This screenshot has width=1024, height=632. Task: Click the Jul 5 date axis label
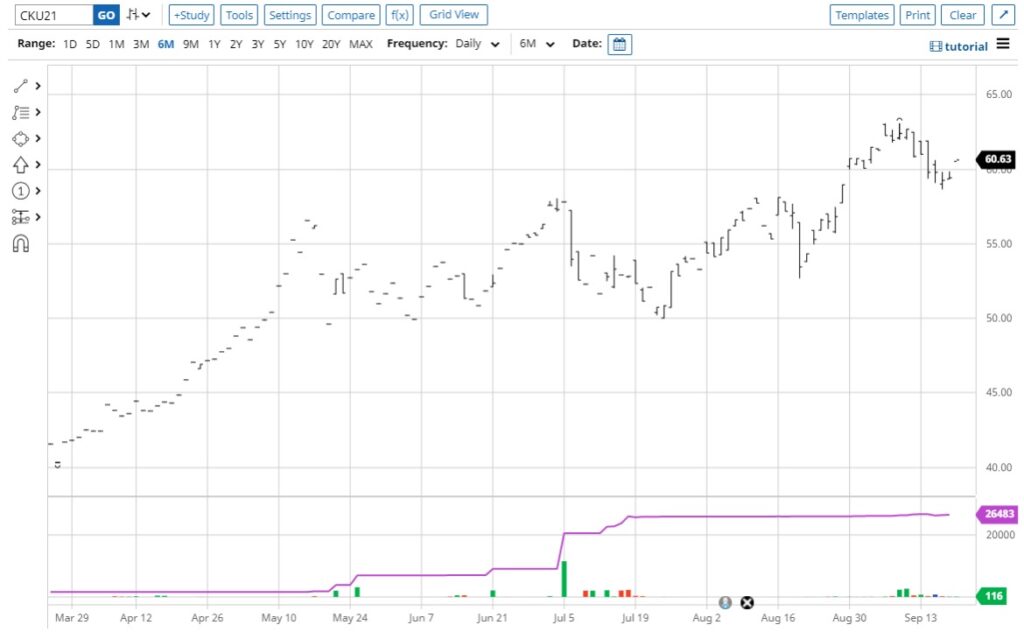[x=563, y=617]
